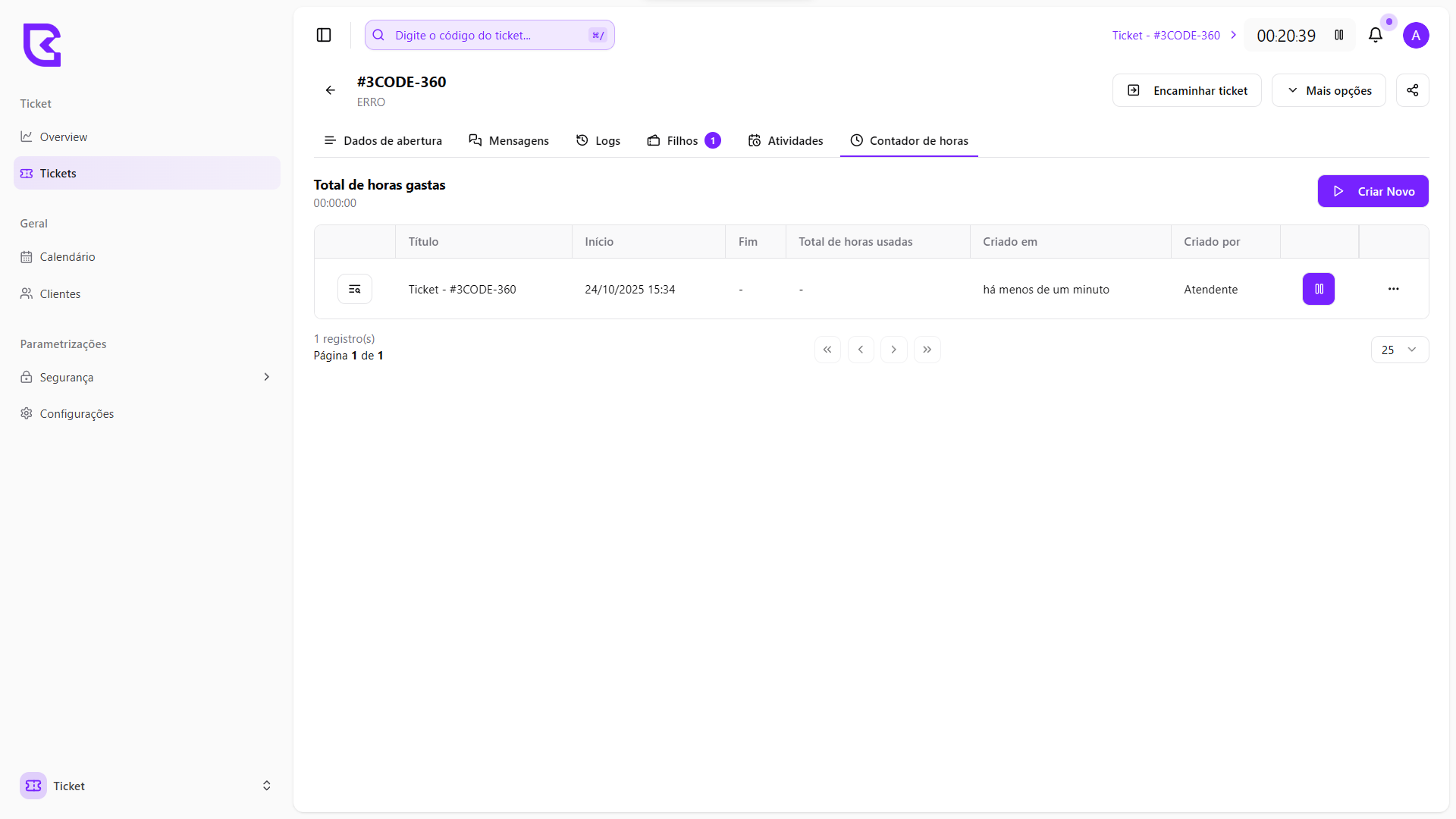Expand the Mais opções dropdown
The width and height of the screenshot is (1456, 819).
[1329, 90]
